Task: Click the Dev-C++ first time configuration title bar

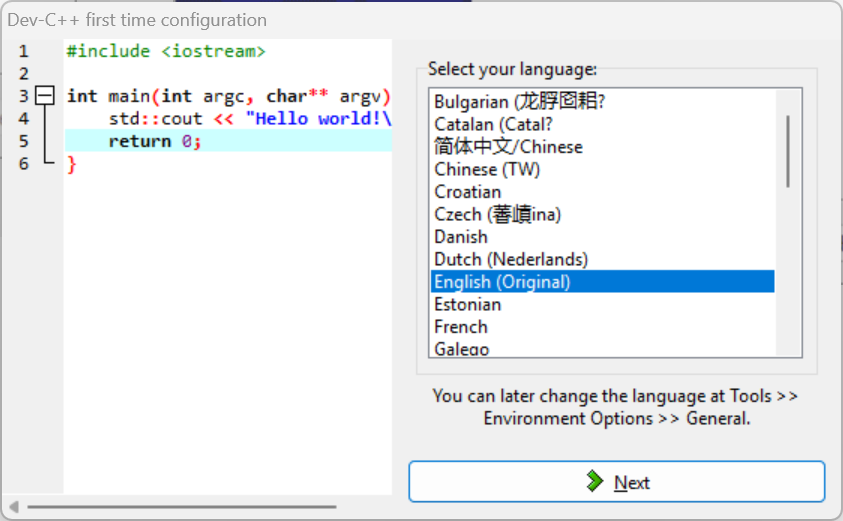Action: (422, 20)
